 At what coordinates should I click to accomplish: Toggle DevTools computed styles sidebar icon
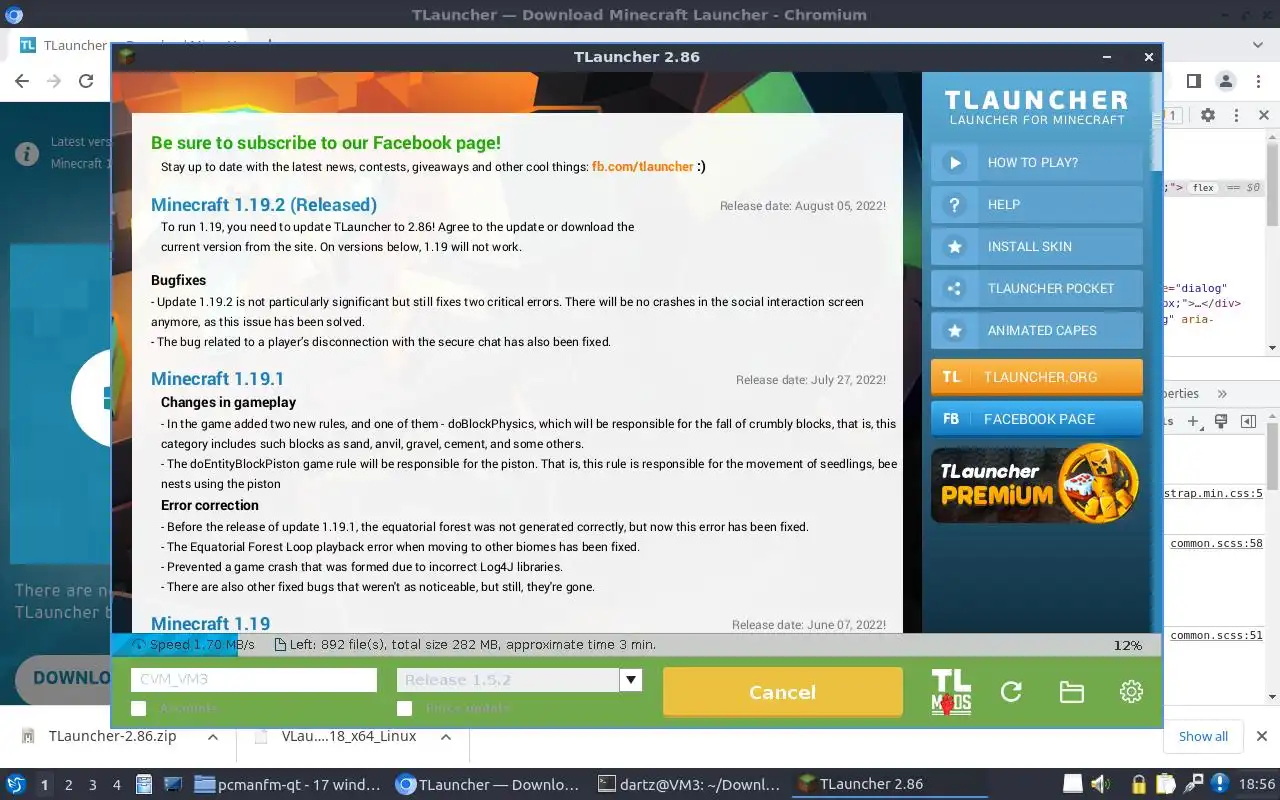pyautogui.click(x=1248, y=422)
